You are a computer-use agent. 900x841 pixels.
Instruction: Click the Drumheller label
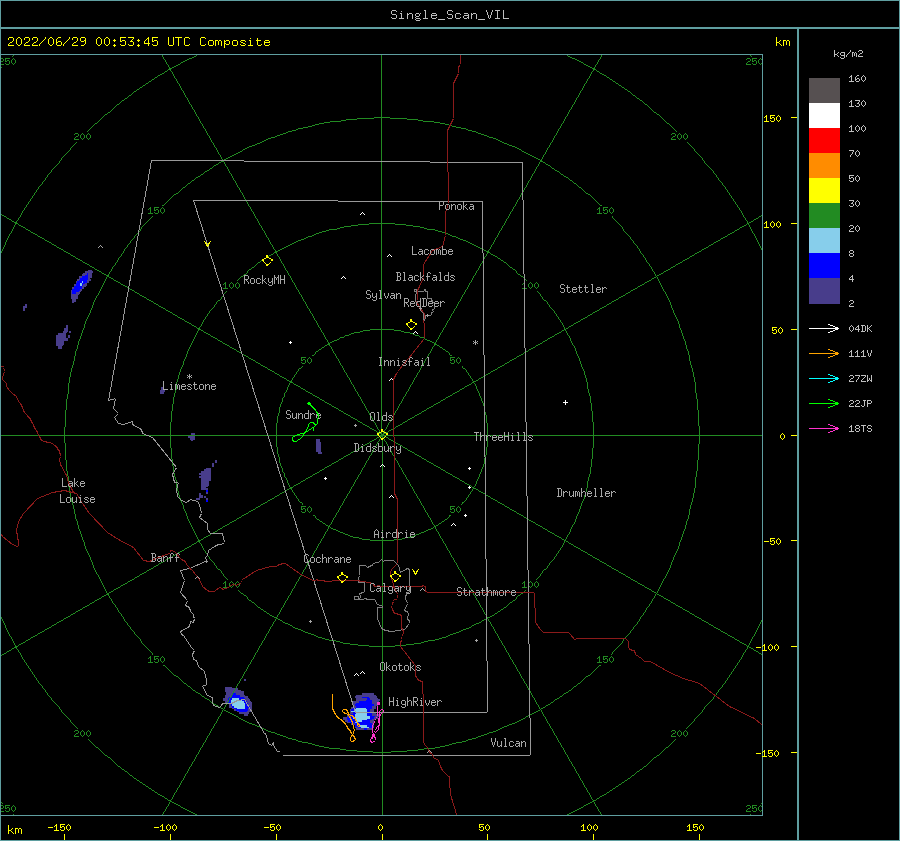[x=586, y=493]
